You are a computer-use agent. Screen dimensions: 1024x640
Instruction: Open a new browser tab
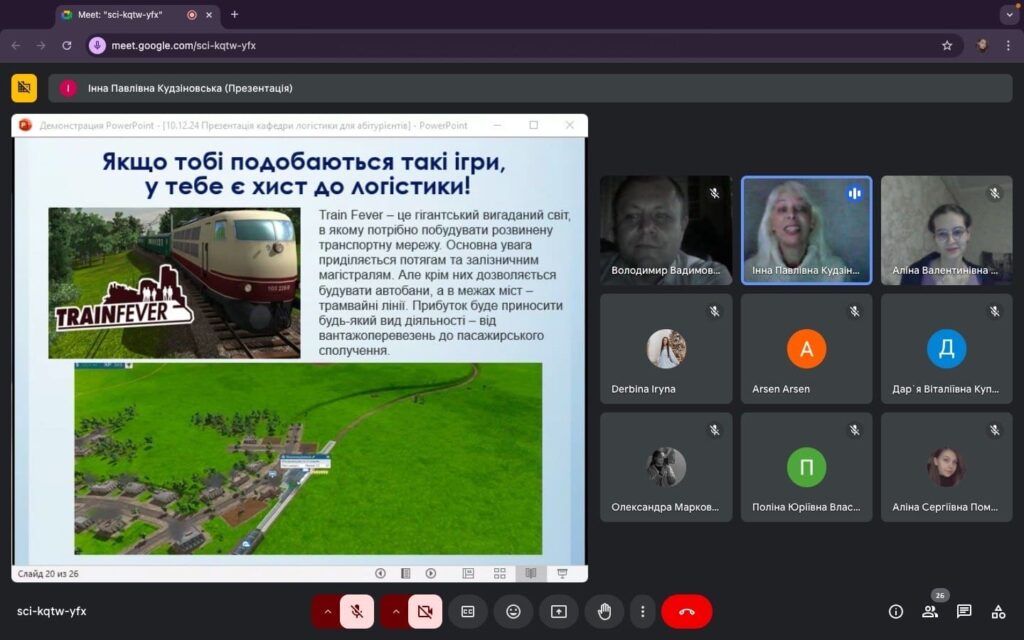pos(234,14)
